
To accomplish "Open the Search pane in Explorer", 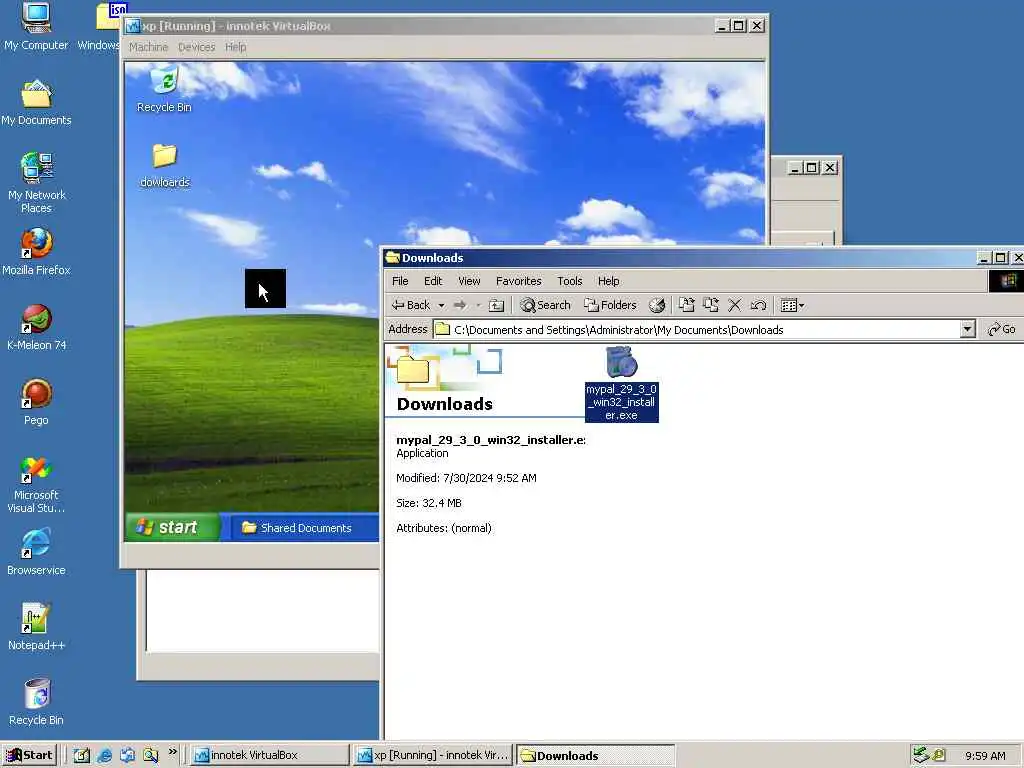I will click(545, 305).
